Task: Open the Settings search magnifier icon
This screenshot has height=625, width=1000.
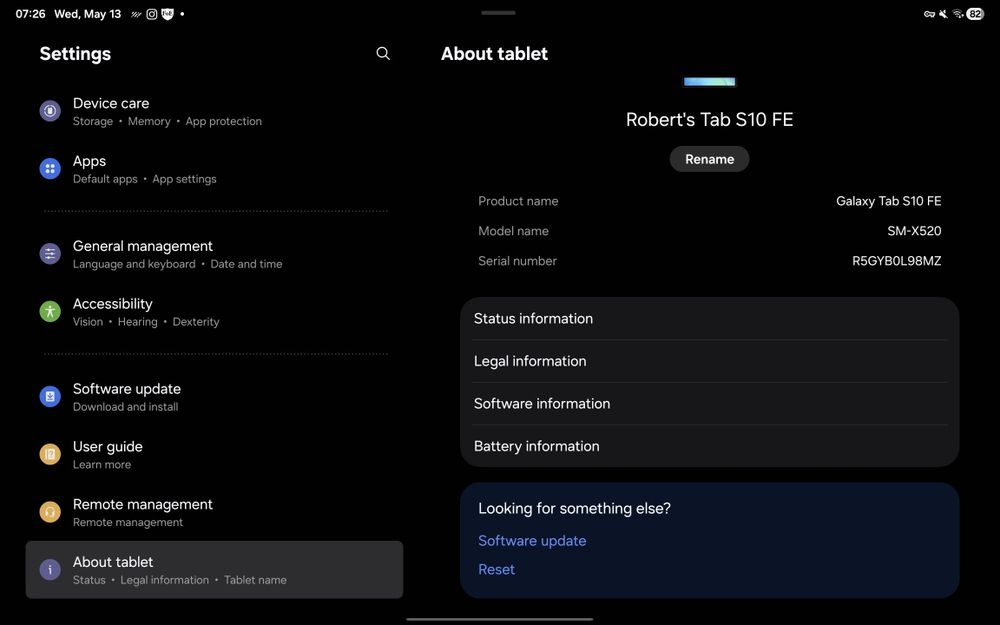Action: (383, 54)
